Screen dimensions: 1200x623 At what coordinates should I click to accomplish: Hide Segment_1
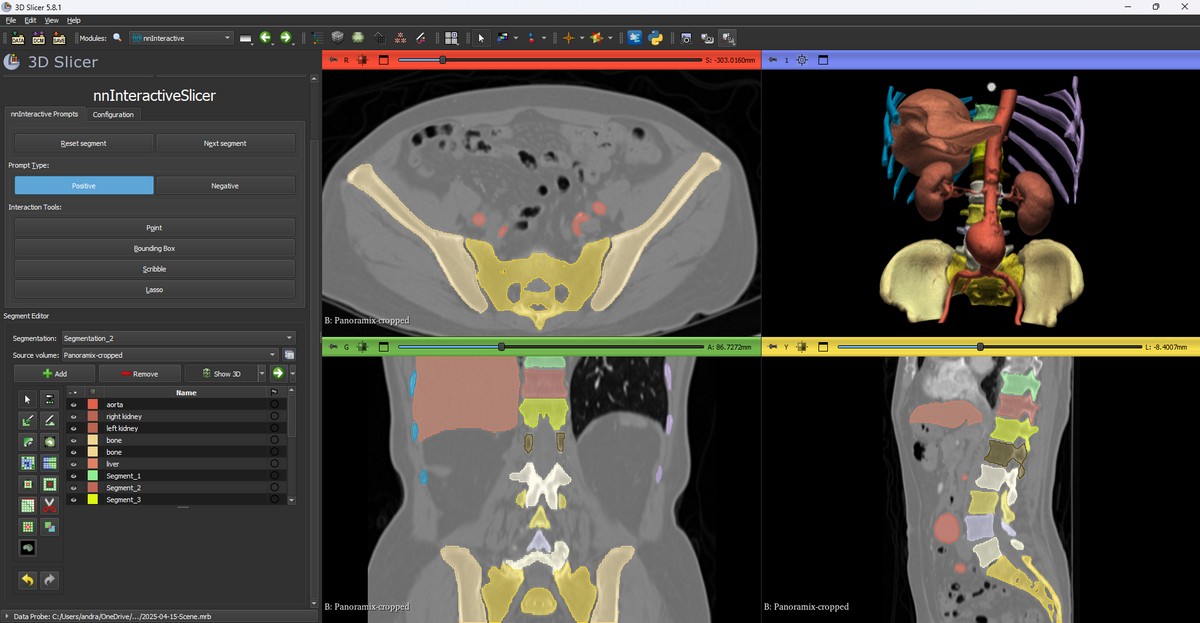73,476
